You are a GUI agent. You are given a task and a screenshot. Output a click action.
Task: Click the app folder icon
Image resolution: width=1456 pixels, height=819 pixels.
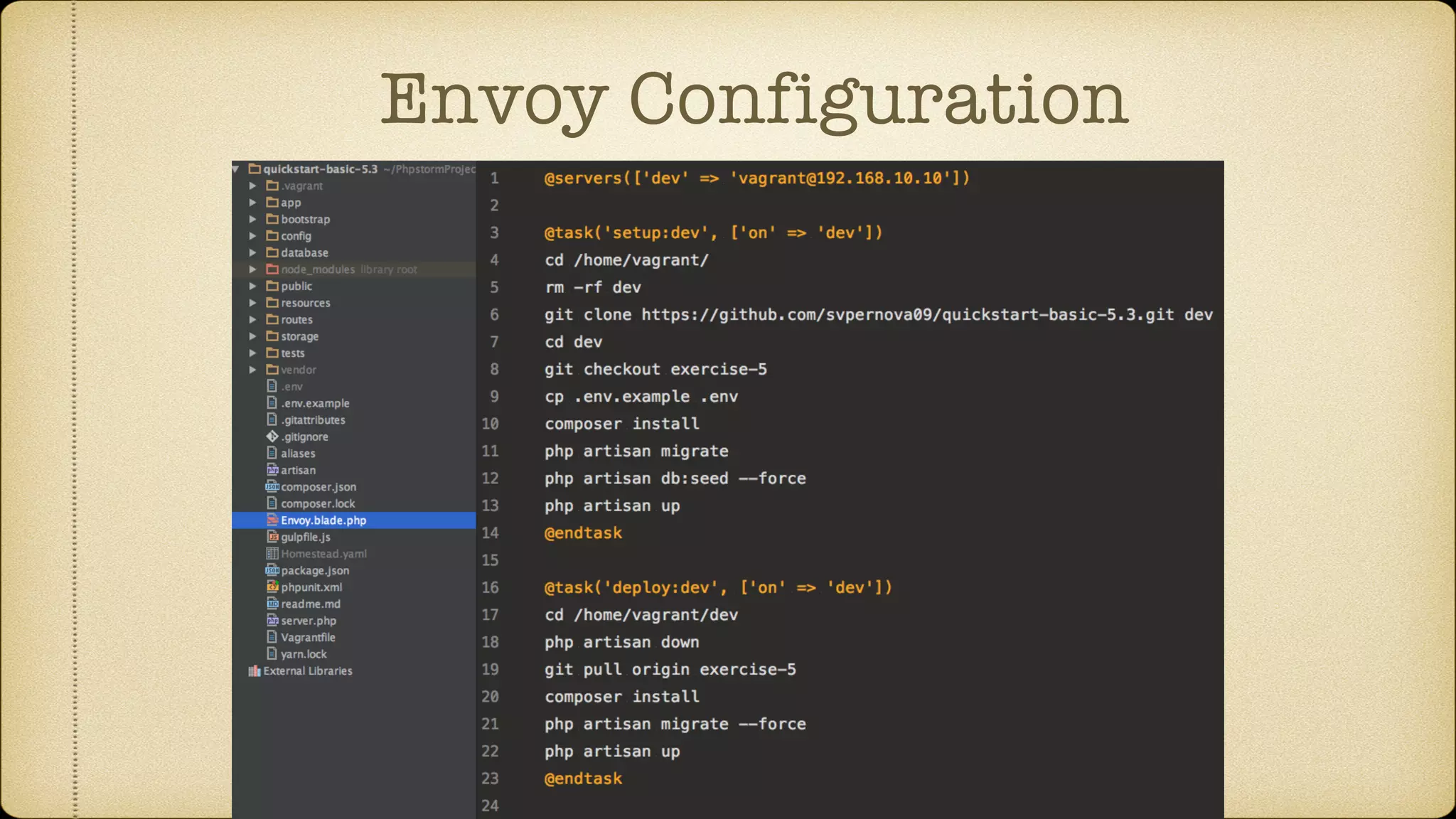[272, 202]
